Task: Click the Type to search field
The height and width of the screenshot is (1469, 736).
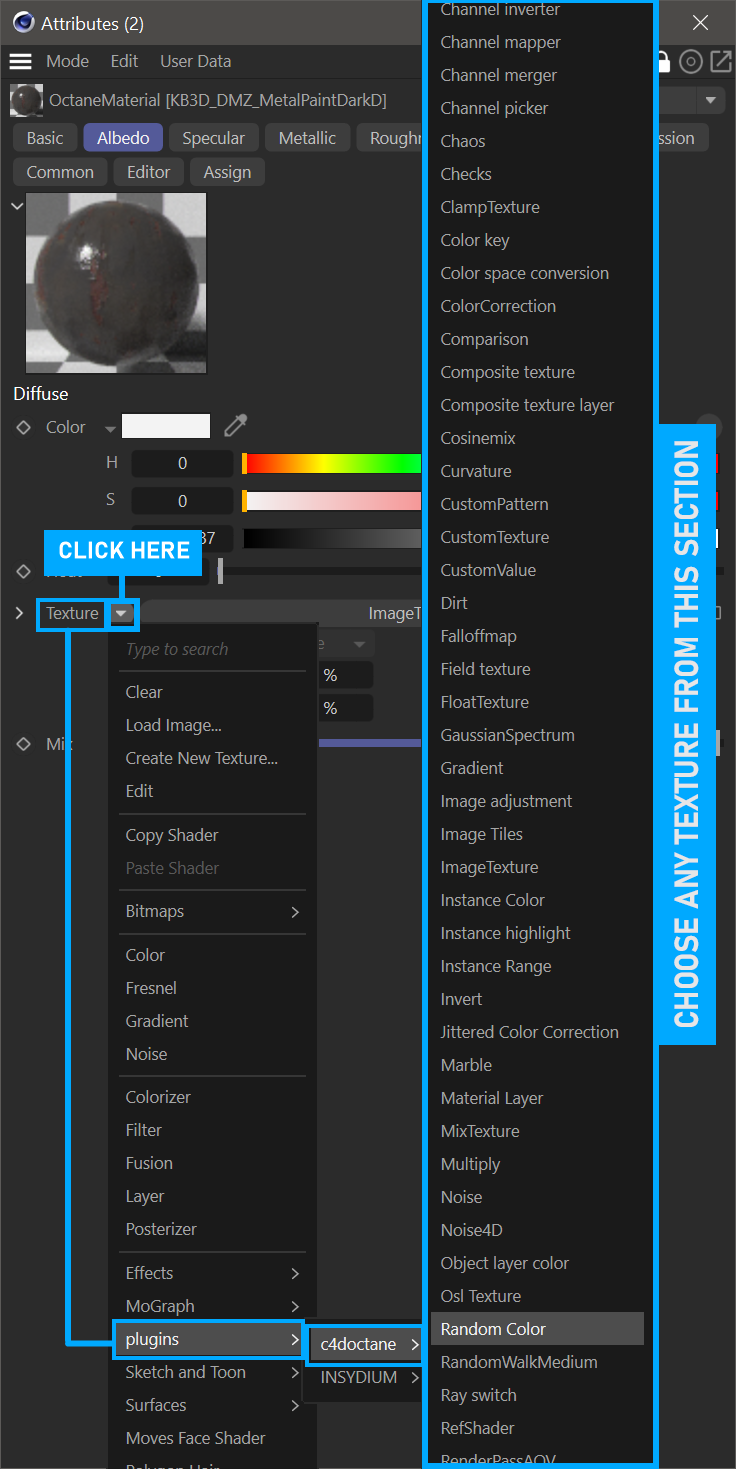Action: (x=212, y=649)
